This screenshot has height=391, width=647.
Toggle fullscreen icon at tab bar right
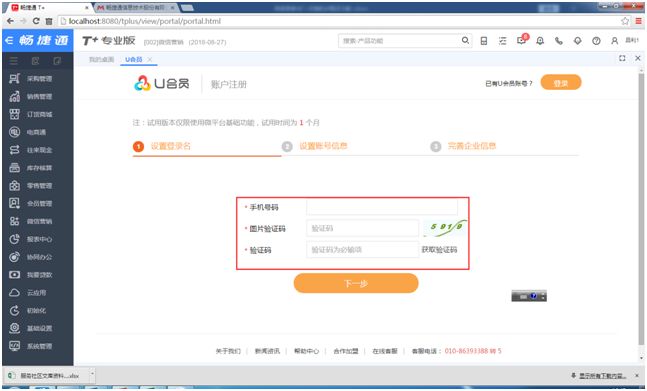pos(622,59)
